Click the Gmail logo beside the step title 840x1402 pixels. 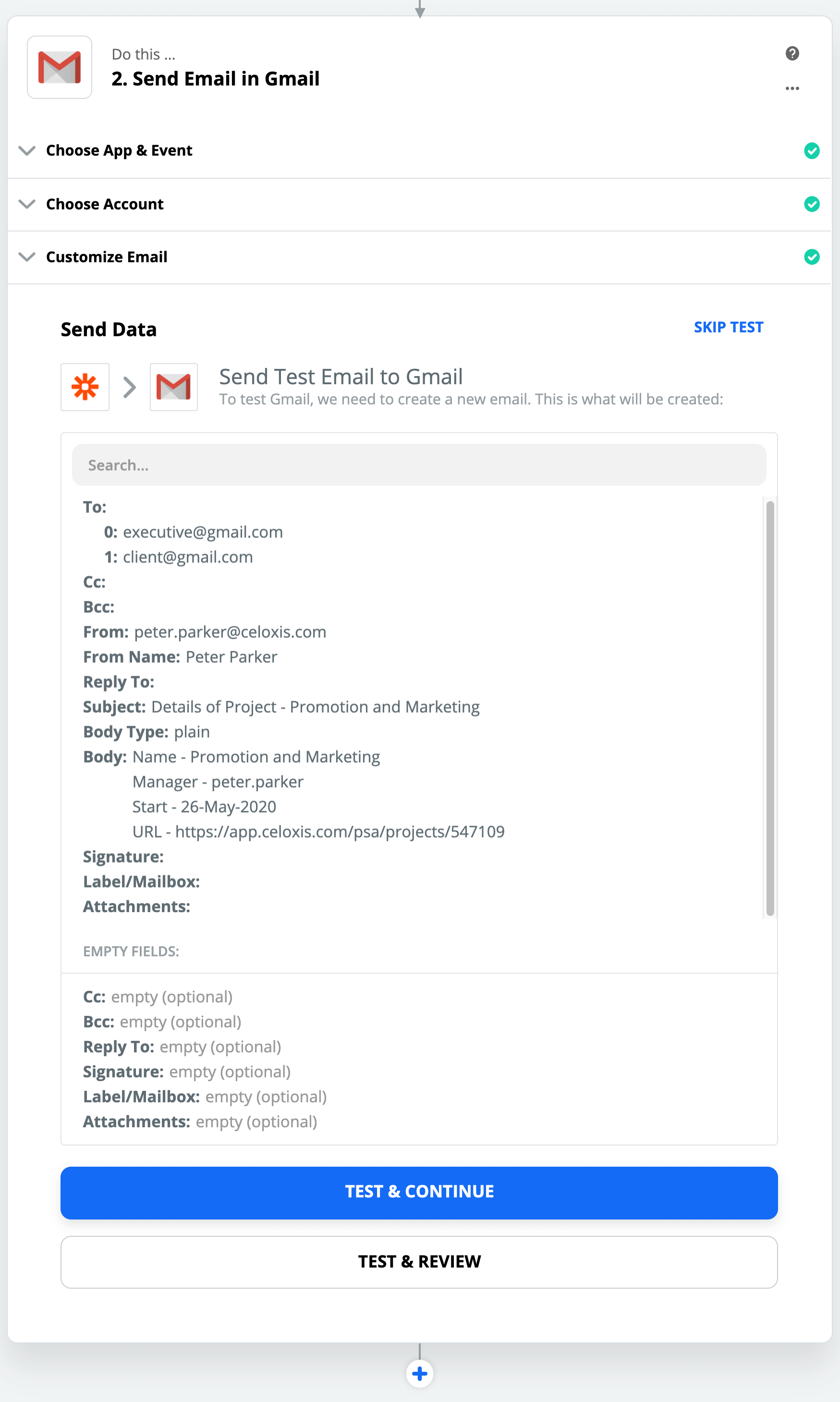[60, 67]
